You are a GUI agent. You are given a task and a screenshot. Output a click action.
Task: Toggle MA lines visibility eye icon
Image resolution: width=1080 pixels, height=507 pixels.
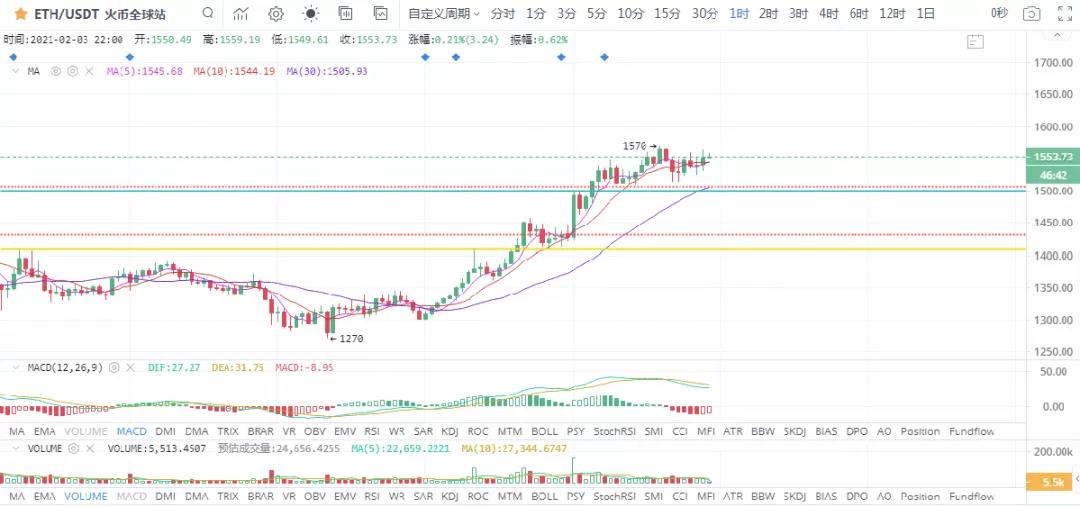56,71
